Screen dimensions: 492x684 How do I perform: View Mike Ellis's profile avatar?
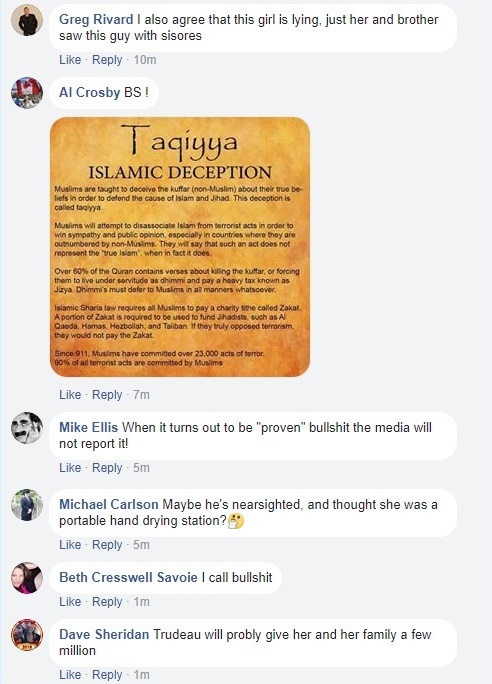click(x=27, y=428)
